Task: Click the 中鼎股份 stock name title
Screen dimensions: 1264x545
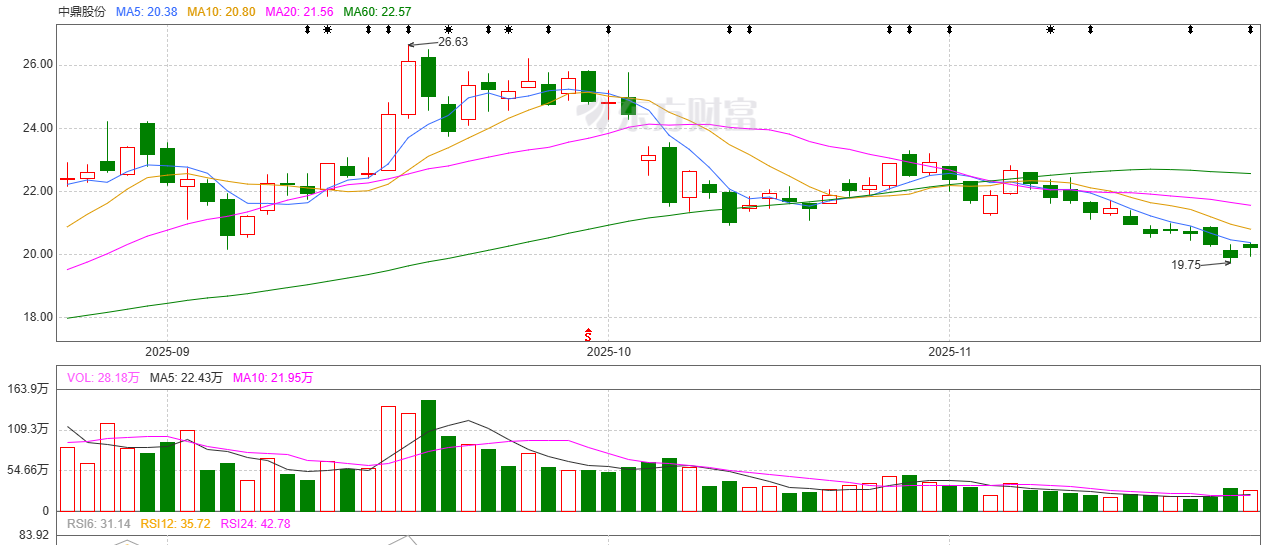Action: coord(82,11)
